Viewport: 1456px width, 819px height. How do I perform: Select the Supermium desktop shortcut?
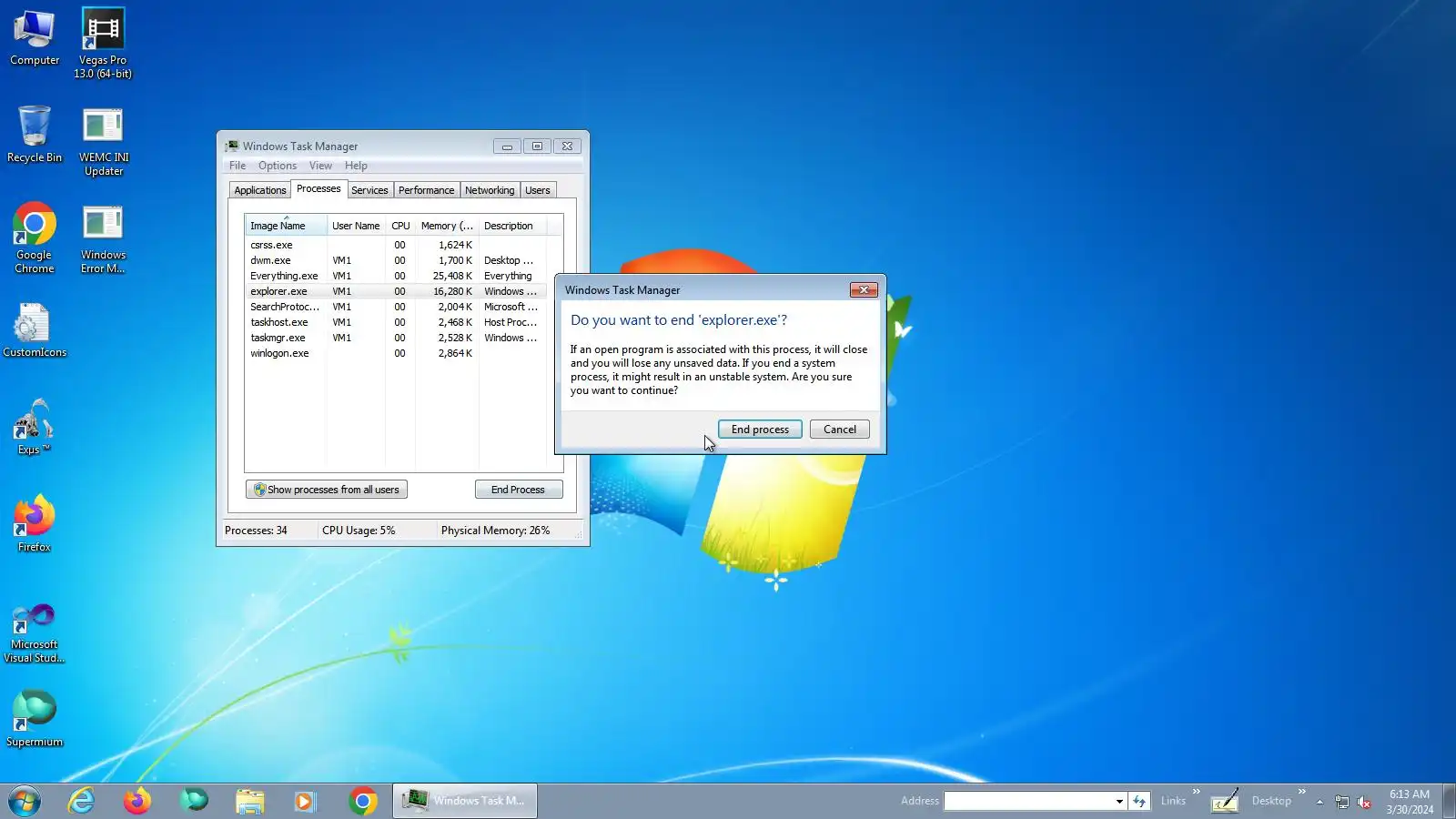click(x=35, y=718)
